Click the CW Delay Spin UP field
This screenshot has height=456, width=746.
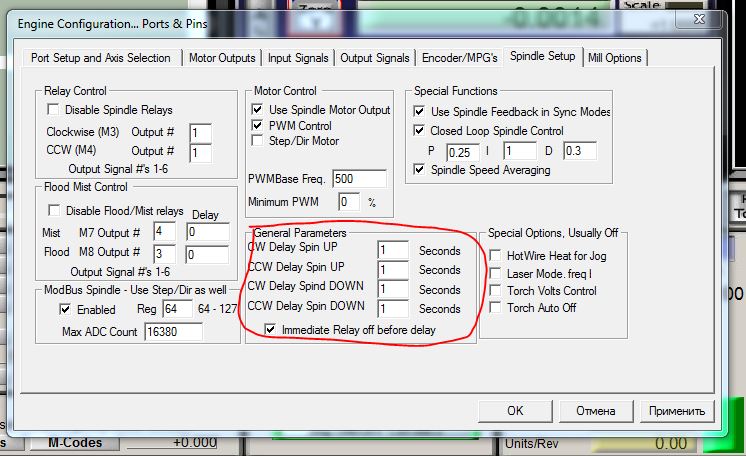[x=393, y=250]
